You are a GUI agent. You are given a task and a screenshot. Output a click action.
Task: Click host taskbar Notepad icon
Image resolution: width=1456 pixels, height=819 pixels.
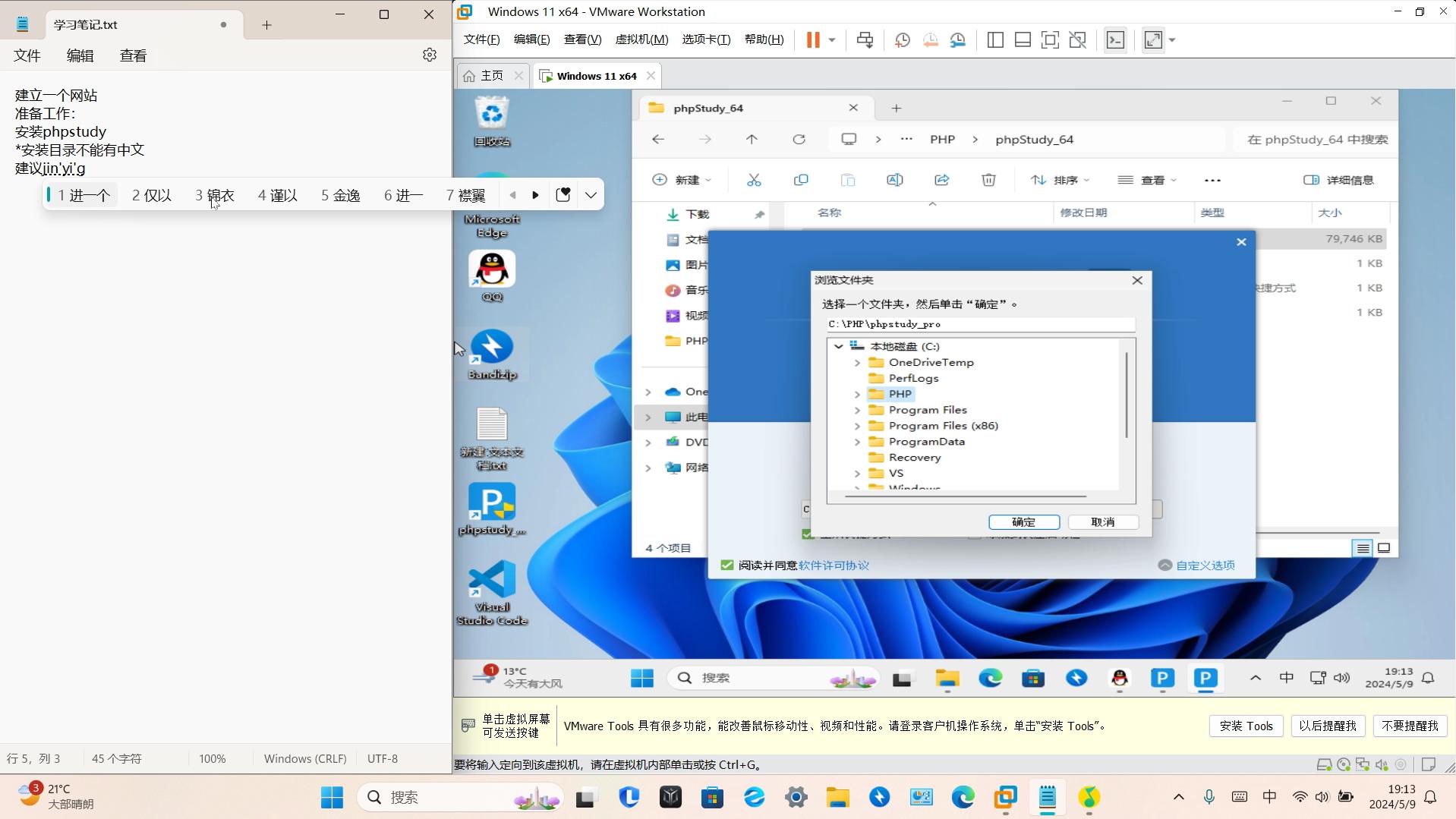pyautogui.click(x=1048, y=797)
